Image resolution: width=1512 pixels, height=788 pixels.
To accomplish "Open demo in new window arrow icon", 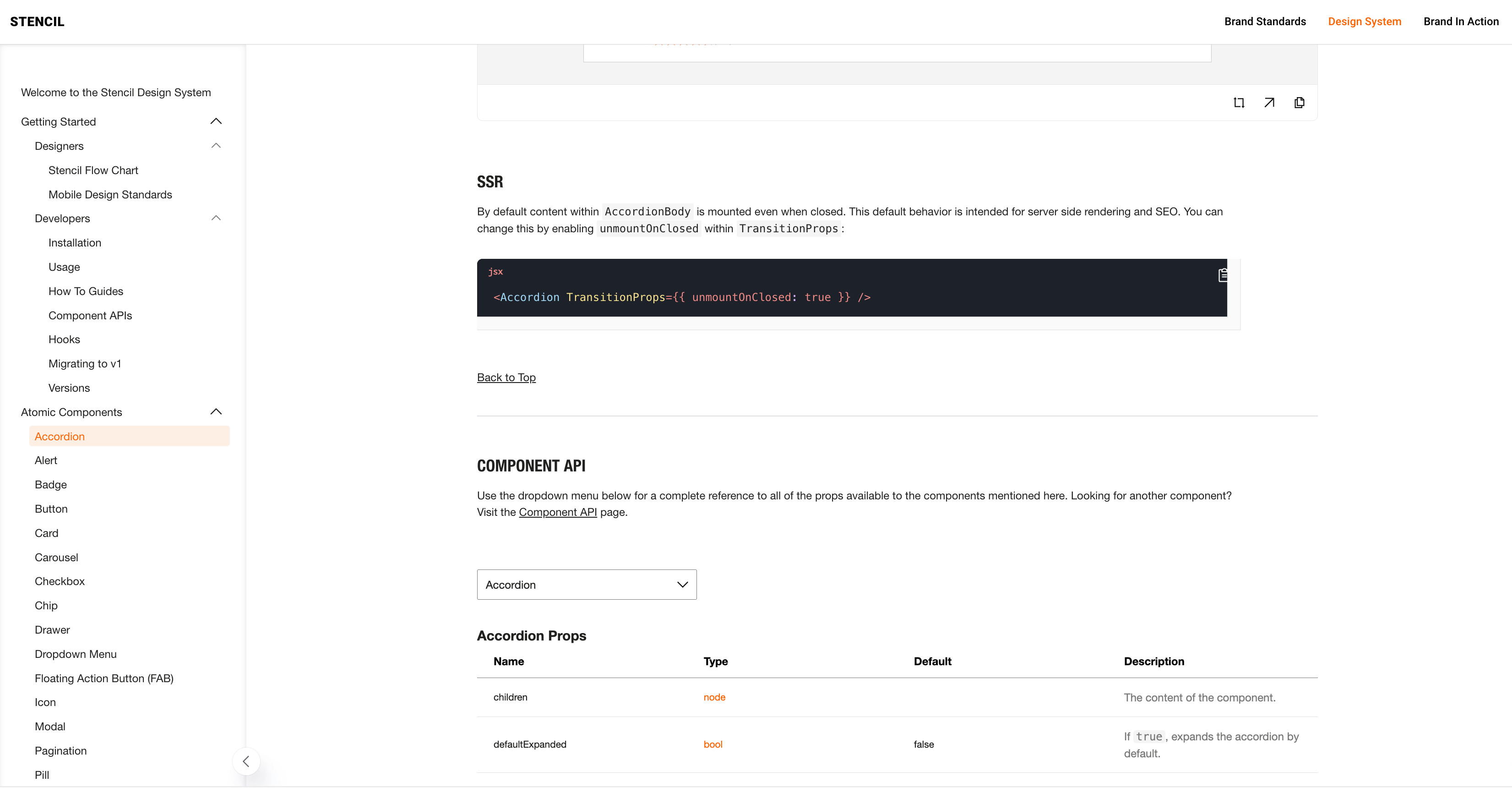I will [1269, 103].
